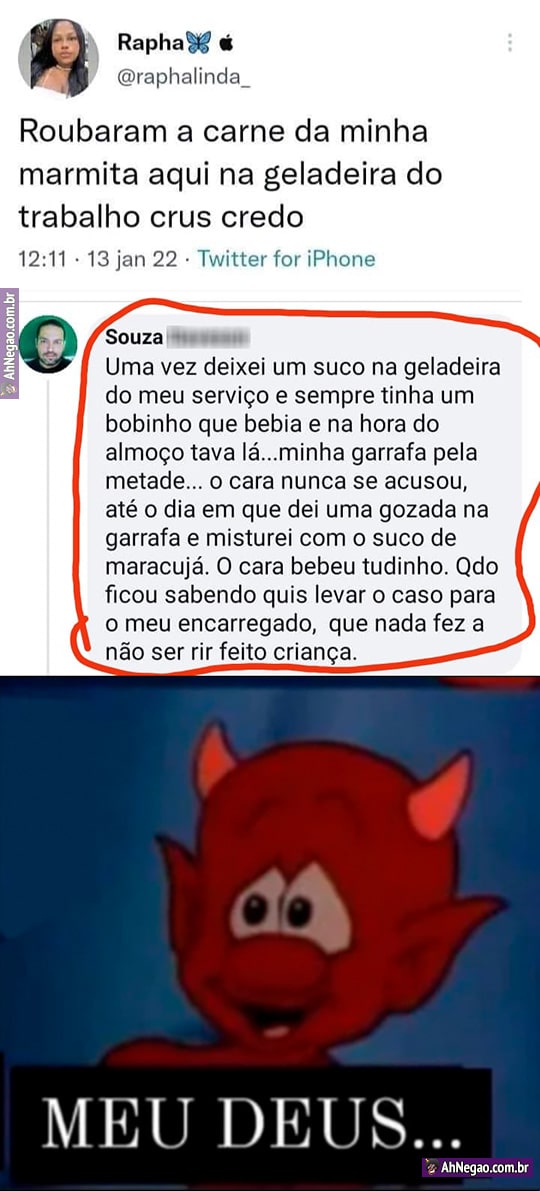Click the reply thread line below Souza's avatar
The image size is (540, 1191).
[49, 526]
